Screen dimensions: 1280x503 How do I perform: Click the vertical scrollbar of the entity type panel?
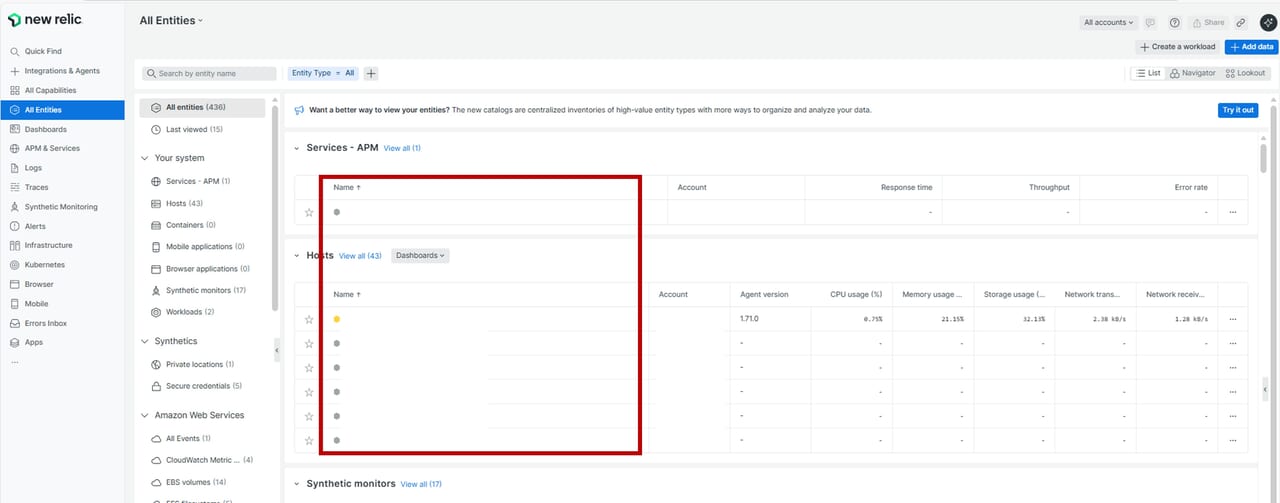275,200
